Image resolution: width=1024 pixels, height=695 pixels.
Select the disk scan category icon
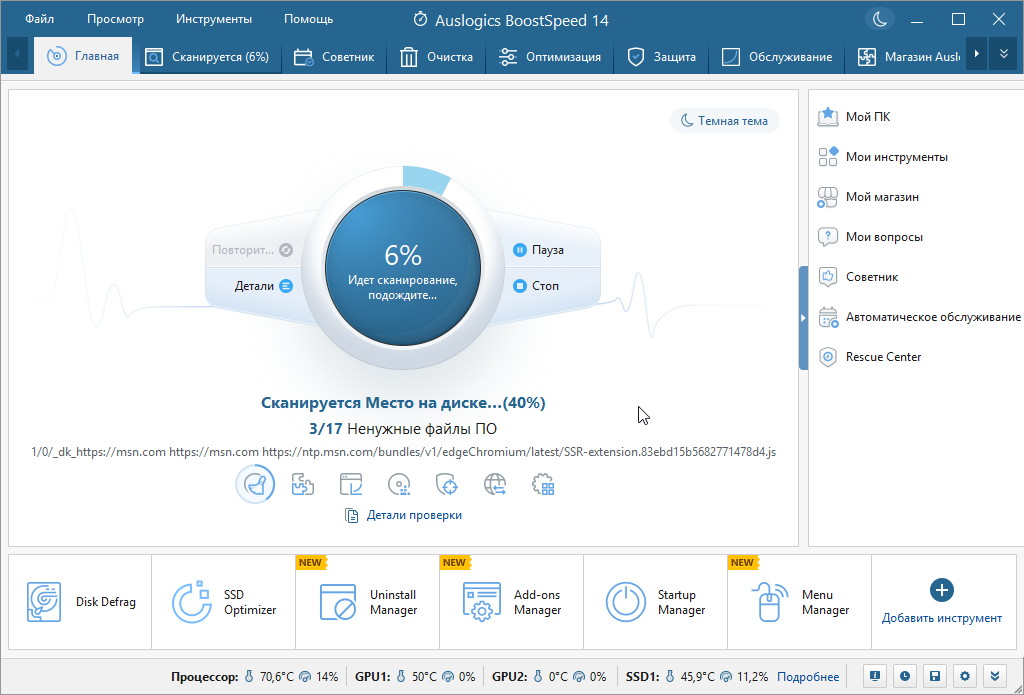pos(399,485)
